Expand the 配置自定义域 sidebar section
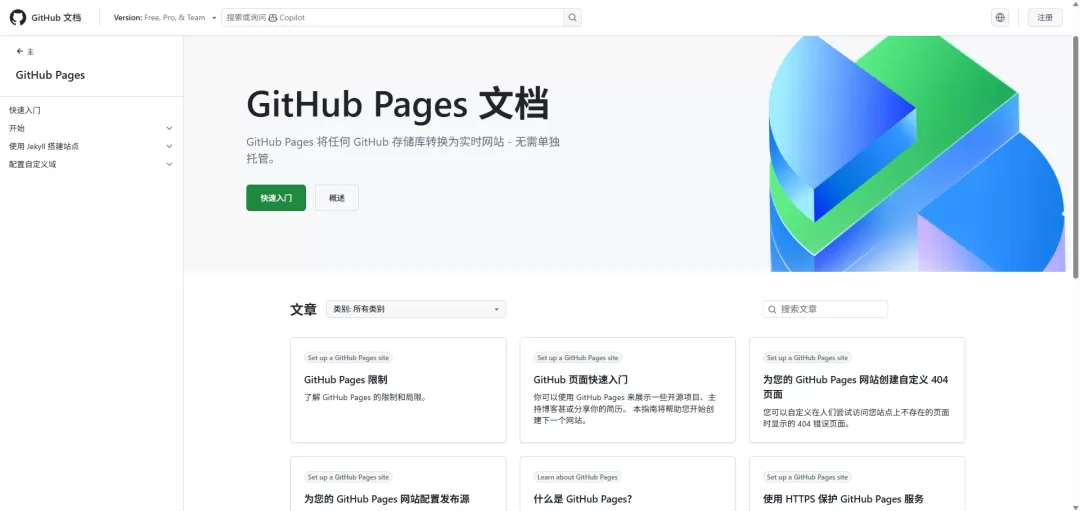The width and height of the screenshot is (1080, 511). tap(169, 164)
